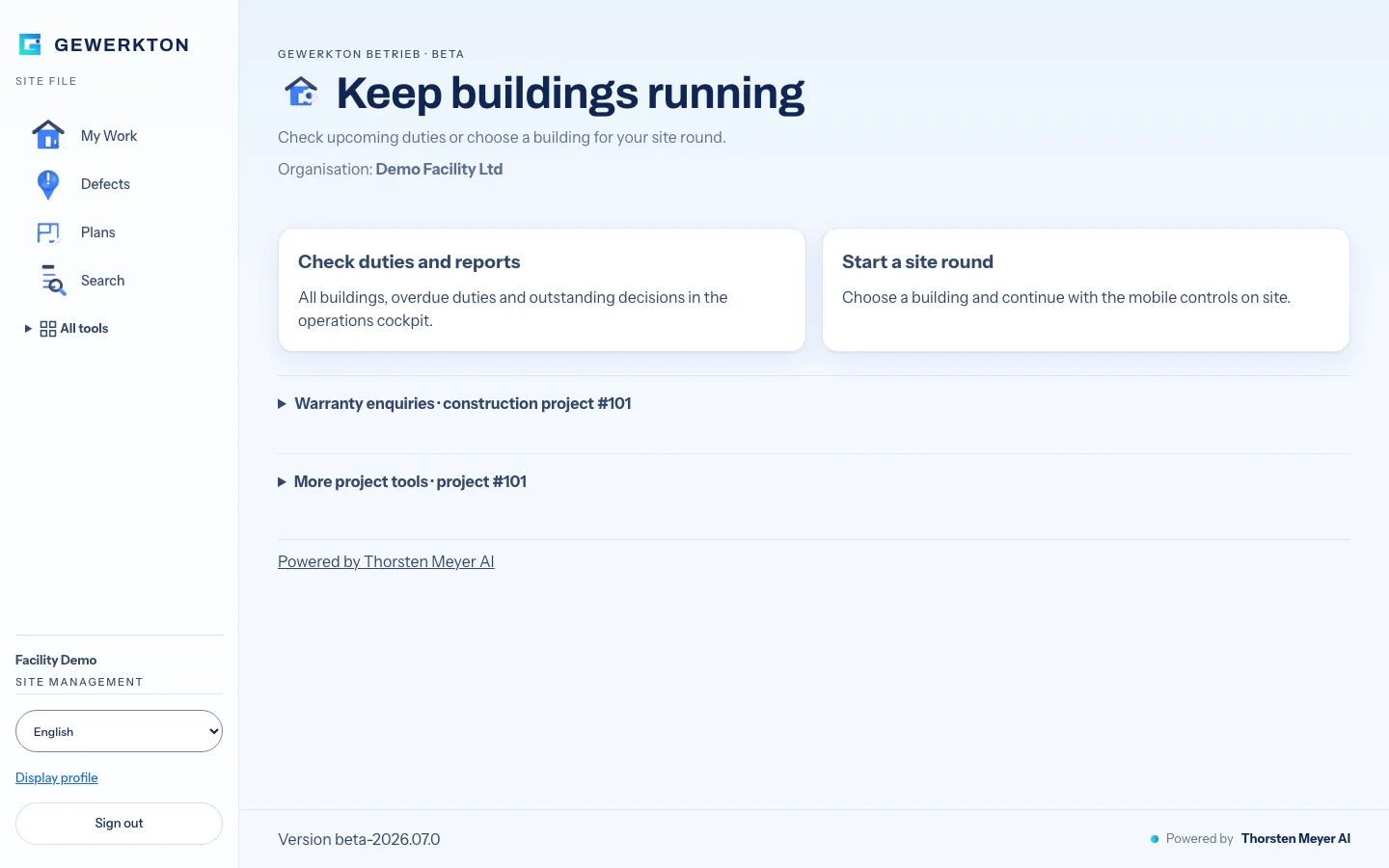
Task: Click the Keep buildings running heading
Action: [570, 93]
